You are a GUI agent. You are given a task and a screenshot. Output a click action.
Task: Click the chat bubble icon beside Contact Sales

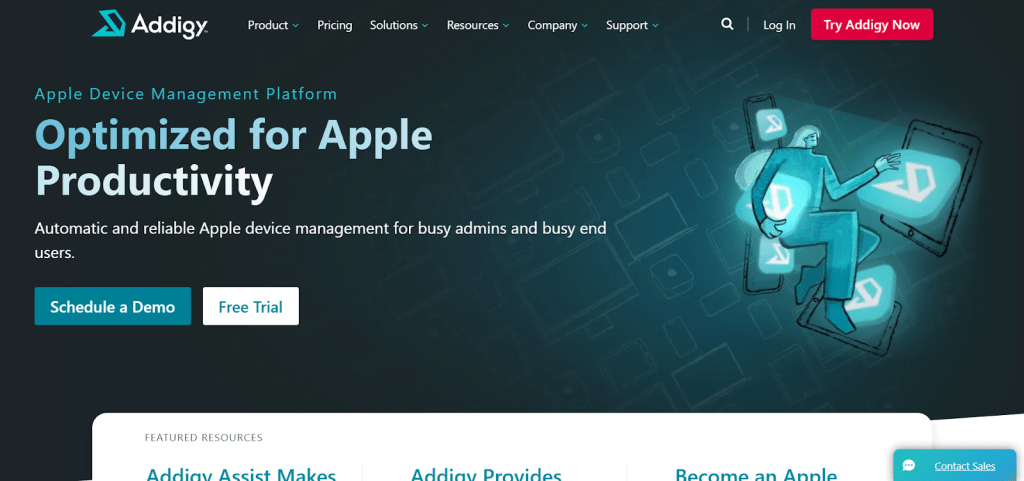coord(908,466)
